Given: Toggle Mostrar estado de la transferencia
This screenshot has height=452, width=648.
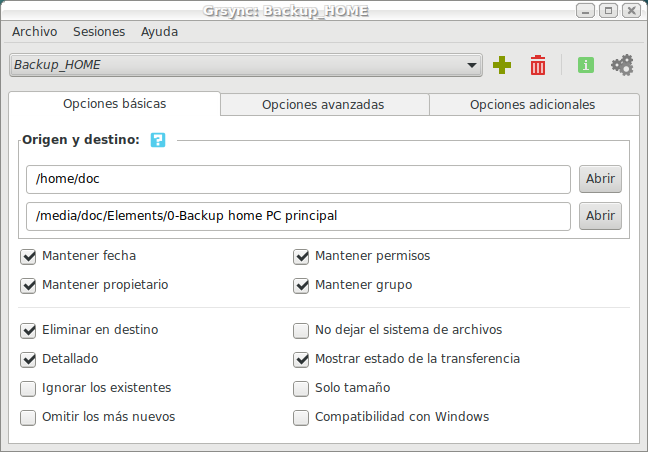Looking at the screenshot, I should [301, 359].
